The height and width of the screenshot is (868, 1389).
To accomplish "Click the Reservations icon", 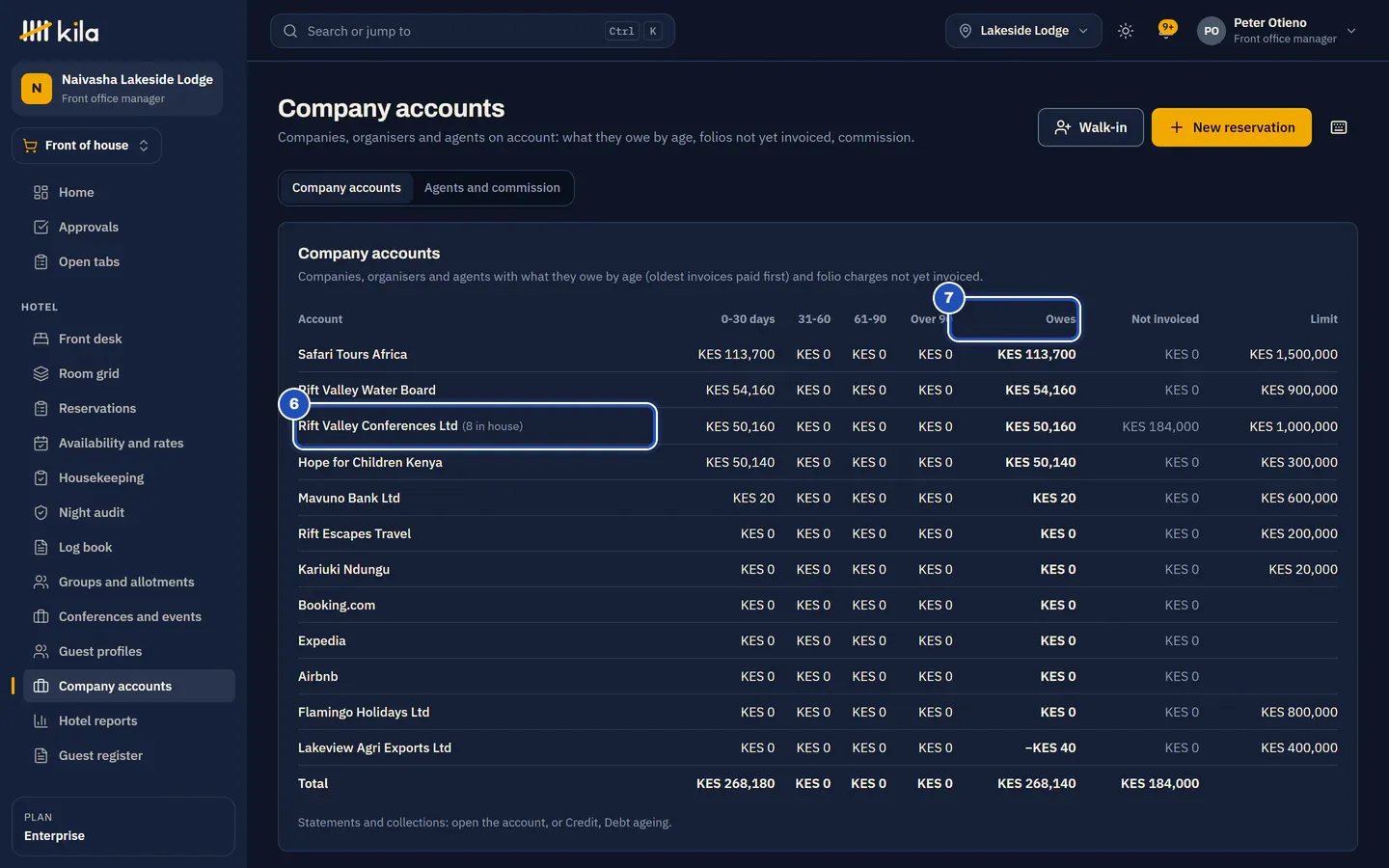I will pyautogui.click(x=41, y=408).
